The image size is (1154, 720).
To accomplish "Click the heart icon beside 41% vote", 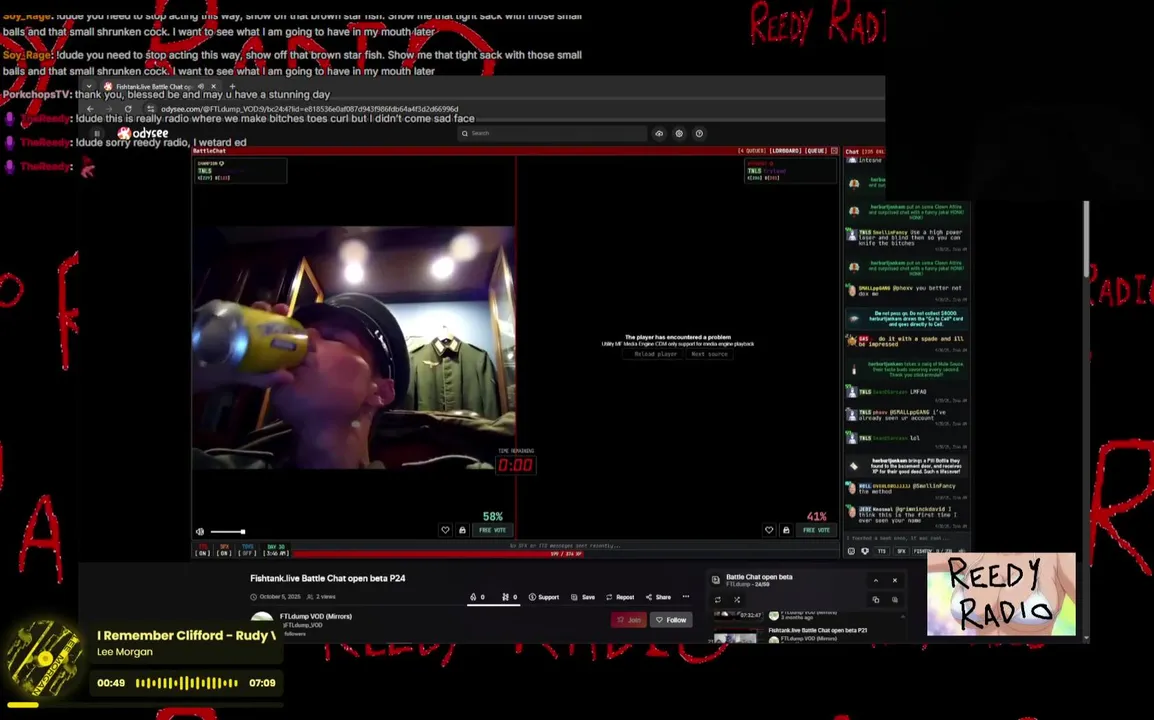I will 769,530.
